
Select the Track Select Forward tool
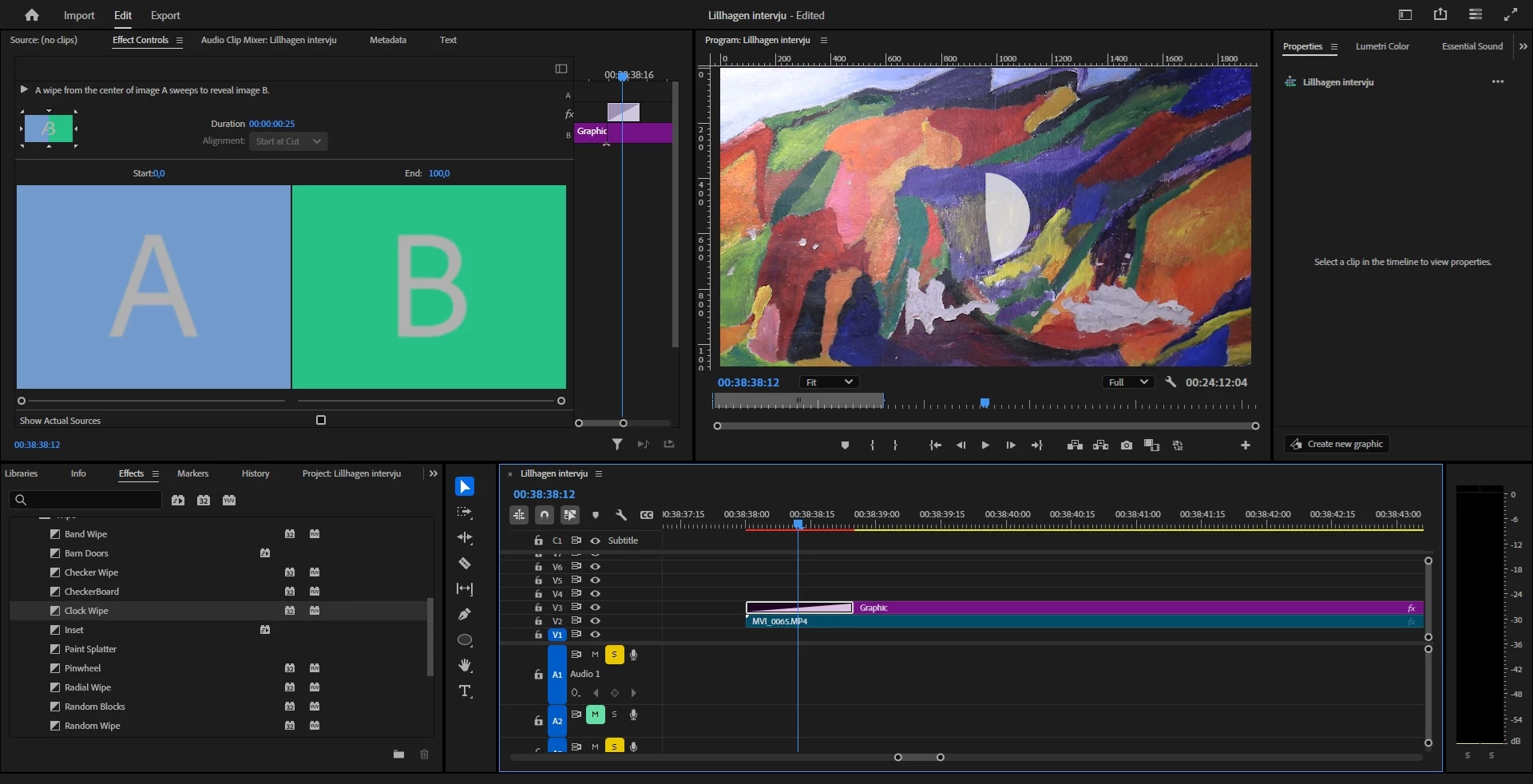point(465,513)
